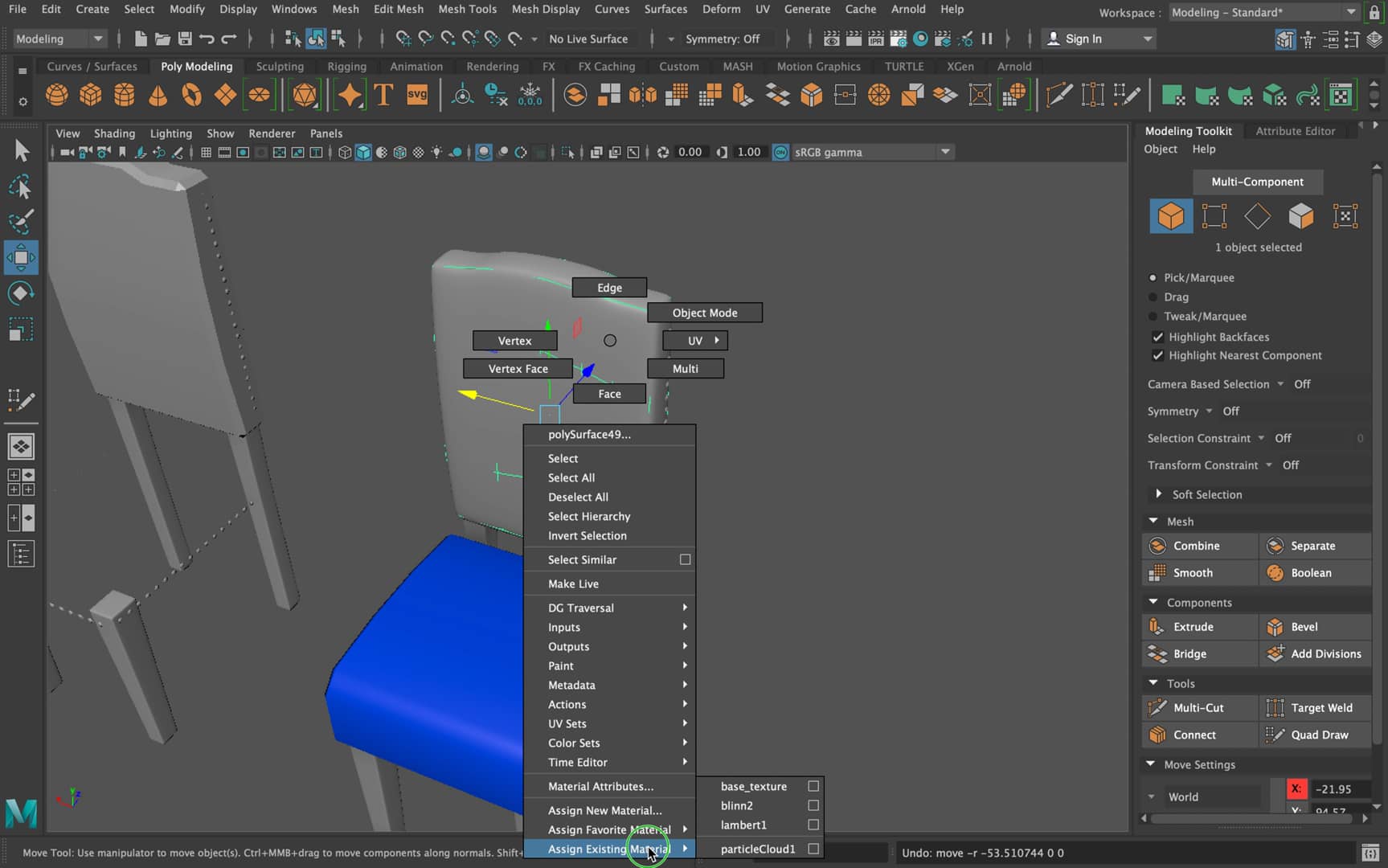The width and height of the screenshot is (1388, 868).
Task: Open the Polygon Type tool (T icon)
Action: point(383,94)
